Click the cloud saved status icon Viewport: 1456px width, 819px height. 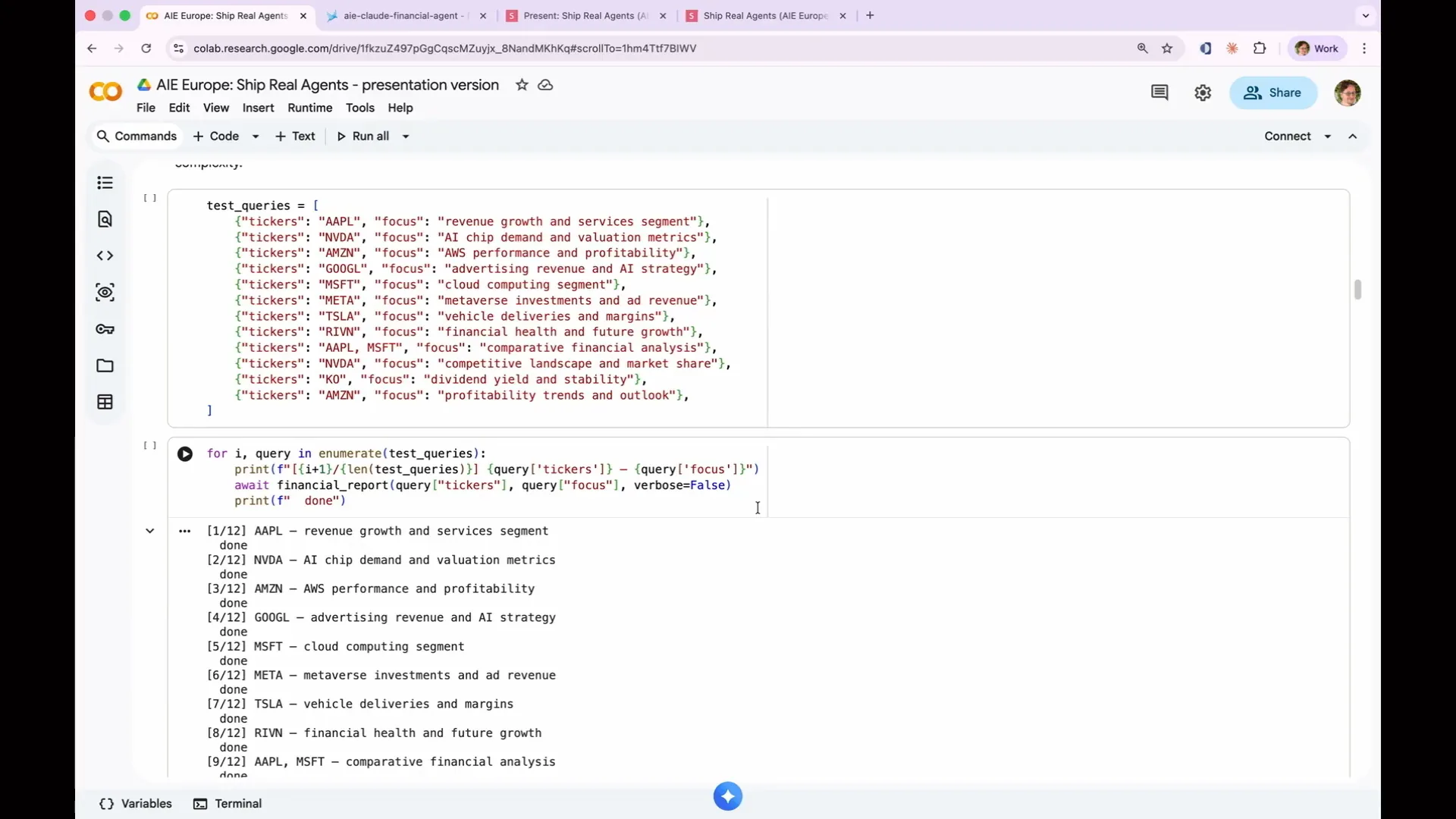[545, 85]
